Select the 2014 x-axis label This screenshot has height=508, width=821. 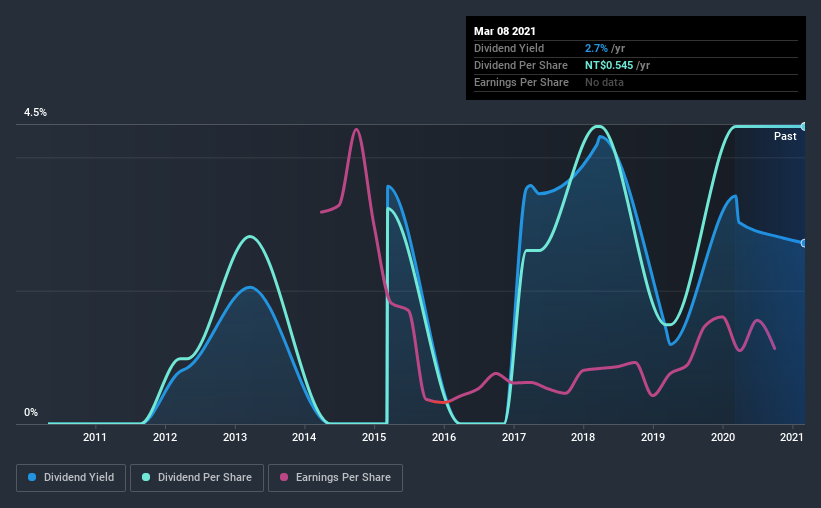tap(304, 437)
